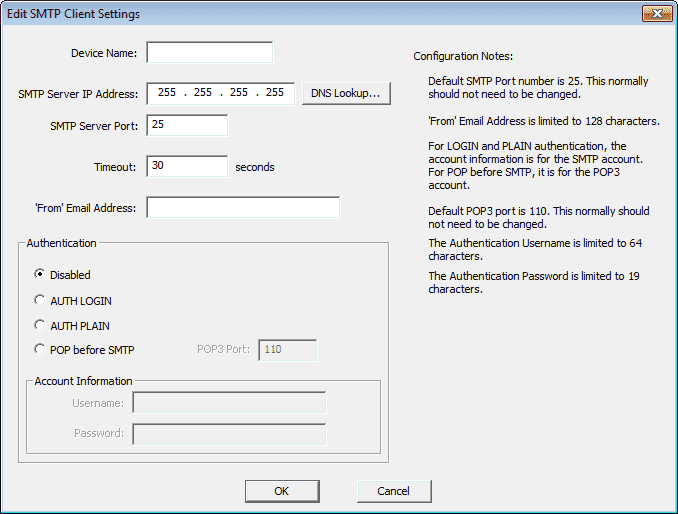This screenshot has width=678, height=514.
Task: Focus the 'From' Email Address field
Action: pos(243,208)
